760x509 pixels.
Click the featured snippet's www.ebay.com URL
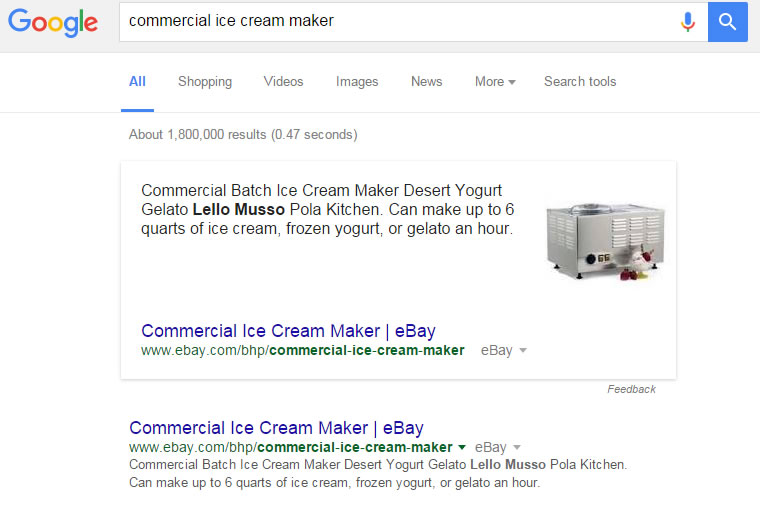point(302,351)
